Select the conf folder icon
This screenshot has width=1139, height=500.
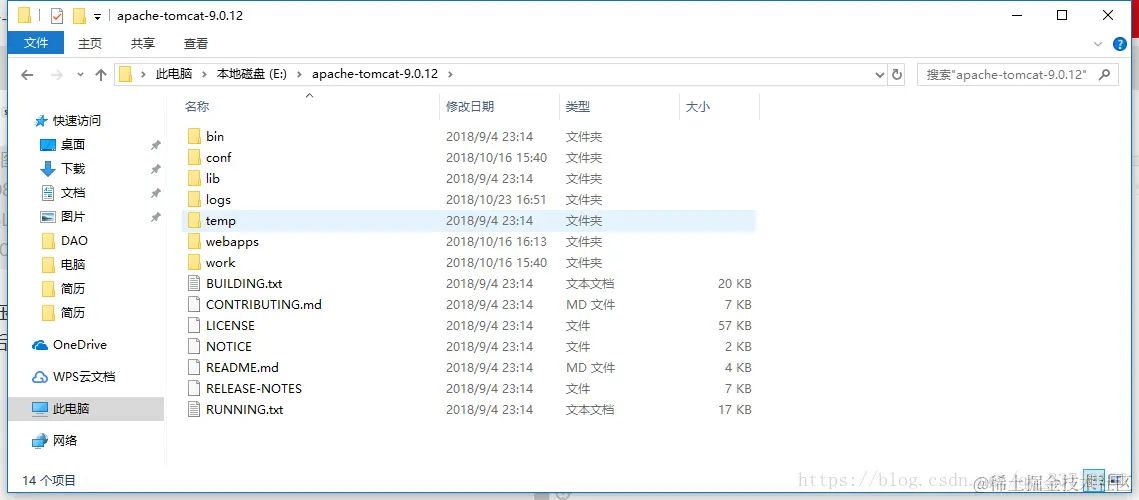(193, 158)
